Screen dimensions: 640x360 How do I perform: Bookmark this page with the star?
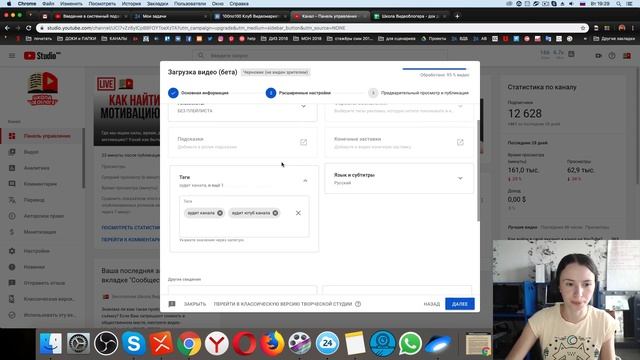click(583, 28)
